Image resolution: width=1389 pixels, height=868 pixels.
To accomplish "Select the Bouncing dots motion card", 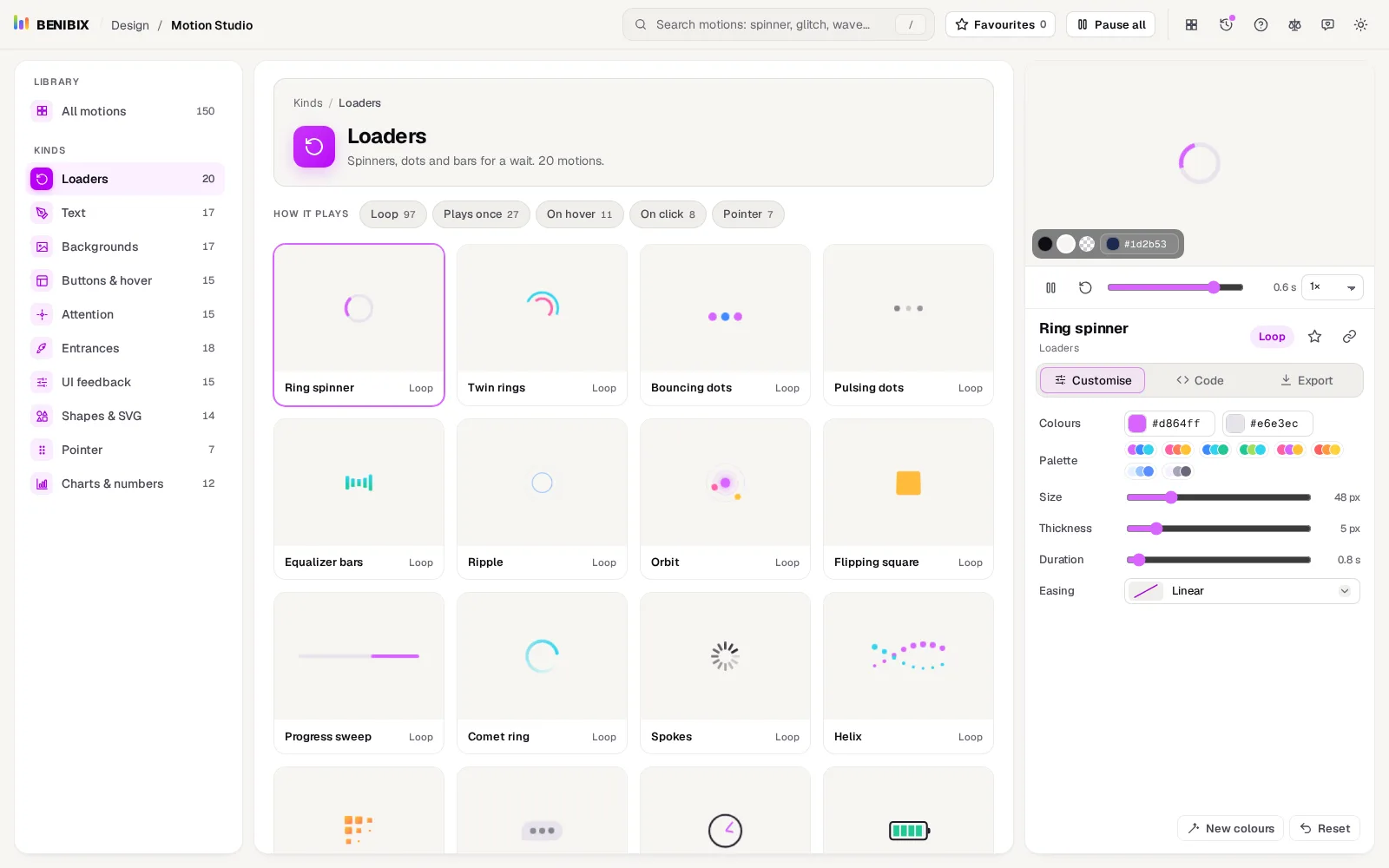I will click(x=725, y=325).
